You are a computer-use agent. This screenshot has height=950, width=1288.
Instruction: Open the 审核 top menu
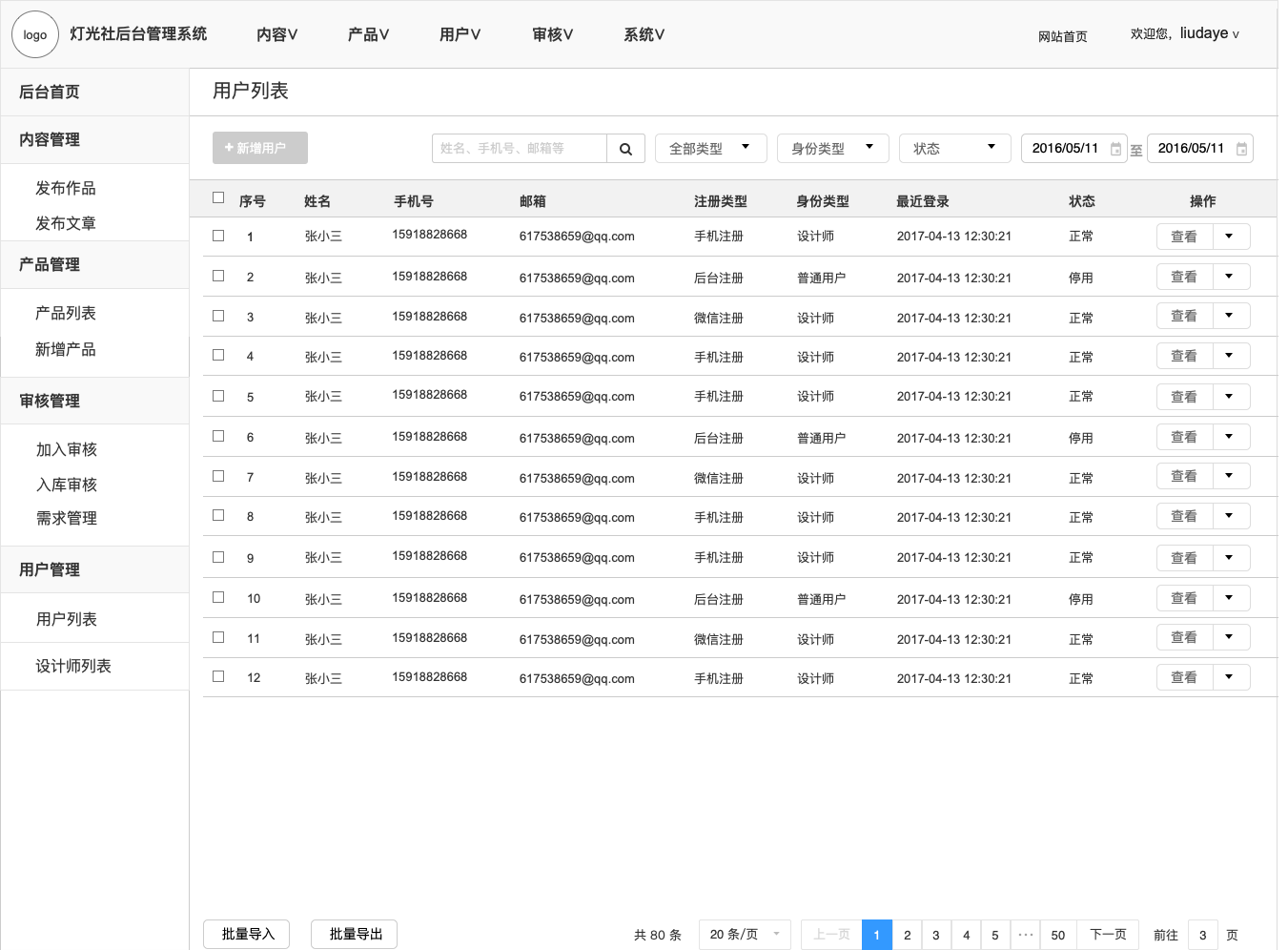coord(552,34)
